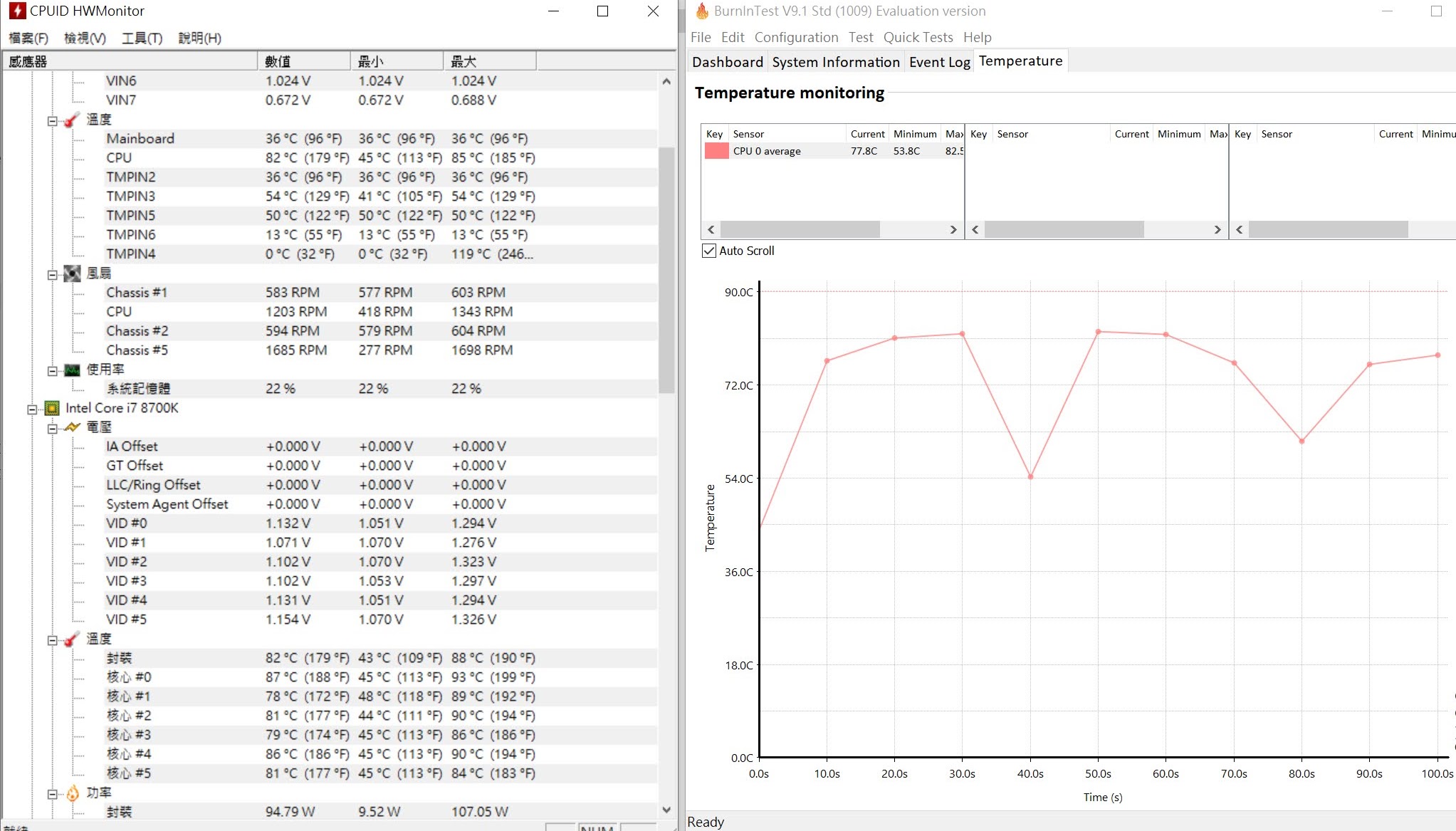
Task: Click the flame icon beside the 功率 group
Action: (x=72, y=793)
